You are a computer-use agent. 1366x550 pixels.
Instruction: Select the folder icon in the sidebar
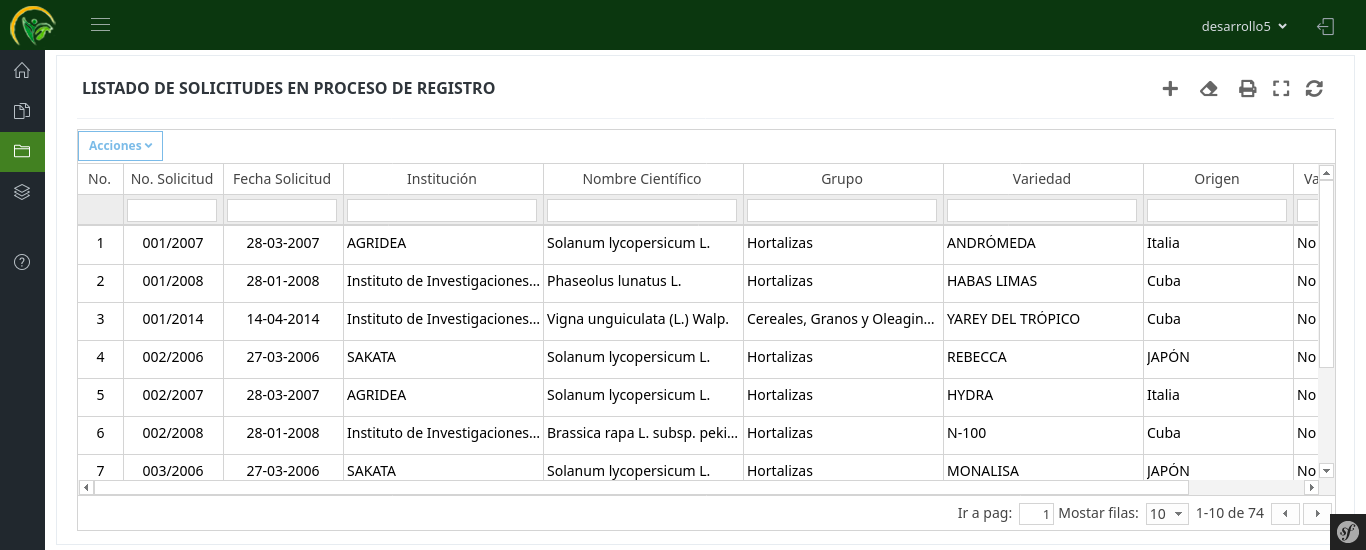22,152
